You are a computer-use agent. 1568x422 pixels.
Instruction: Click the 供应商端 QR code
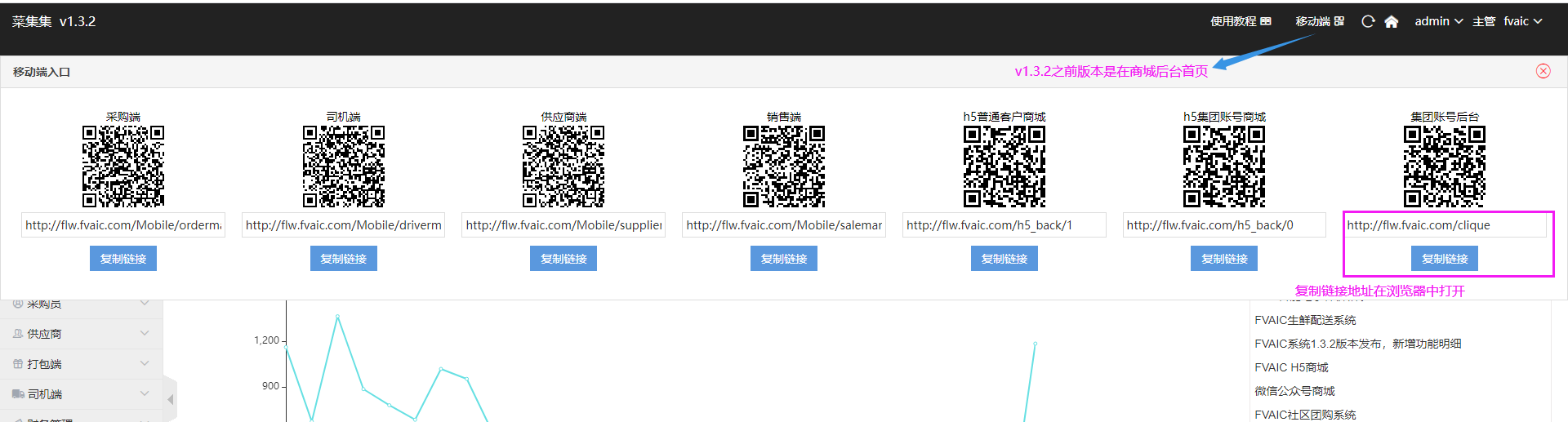pos(563,167)
